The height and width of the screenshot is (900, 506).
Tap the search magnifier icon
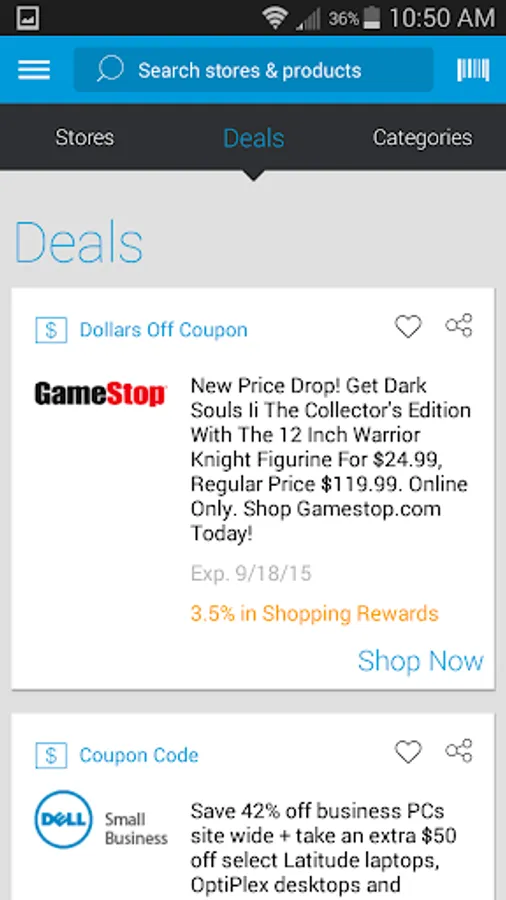point(110,70)
